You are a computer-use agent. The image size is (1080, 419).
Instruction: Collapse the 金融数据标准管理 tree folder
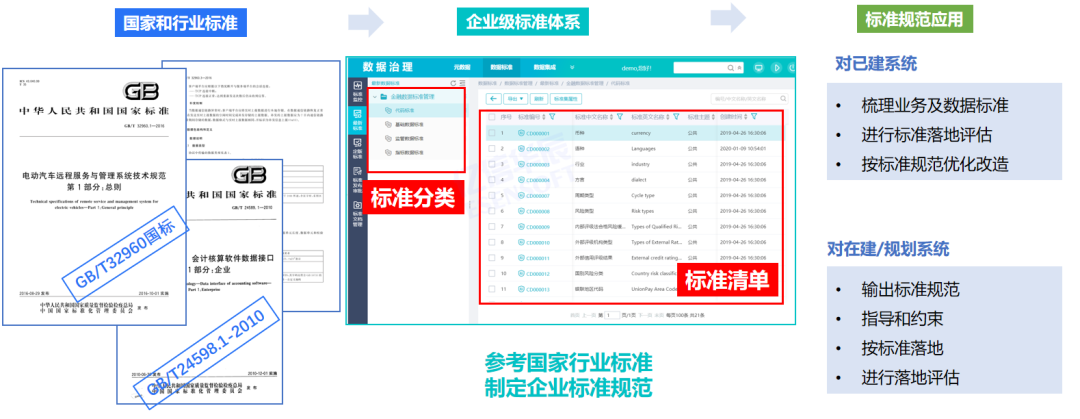point(375,96)
